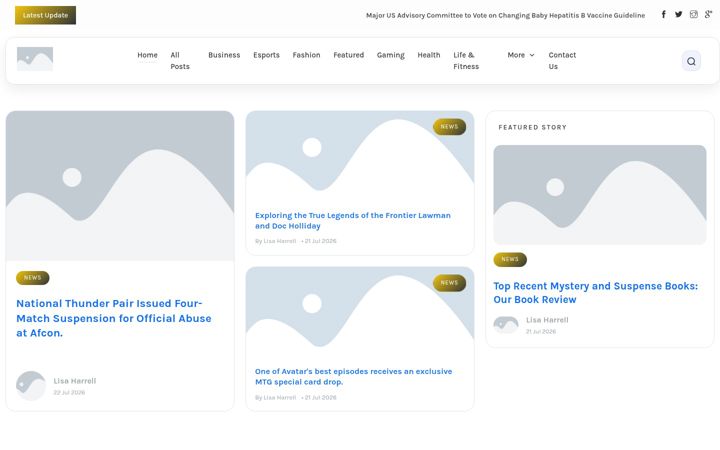Viewport: 720px width, 450px height.
Task: Open the Twitter social icon
Action: coord(679,15)
